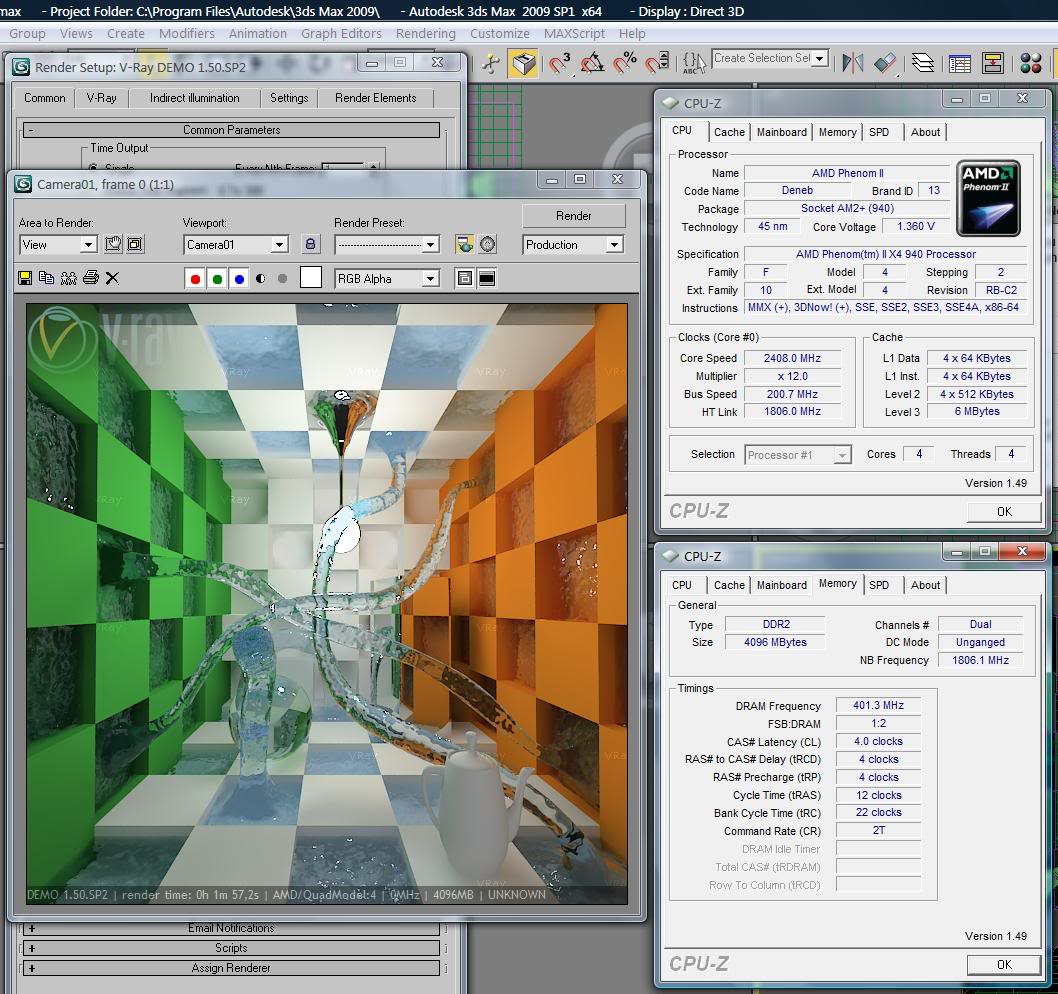Open Render Setup teapot icon in frame window
The width and height of the screenshot is (1058, 994).
(x=464, y=244)
